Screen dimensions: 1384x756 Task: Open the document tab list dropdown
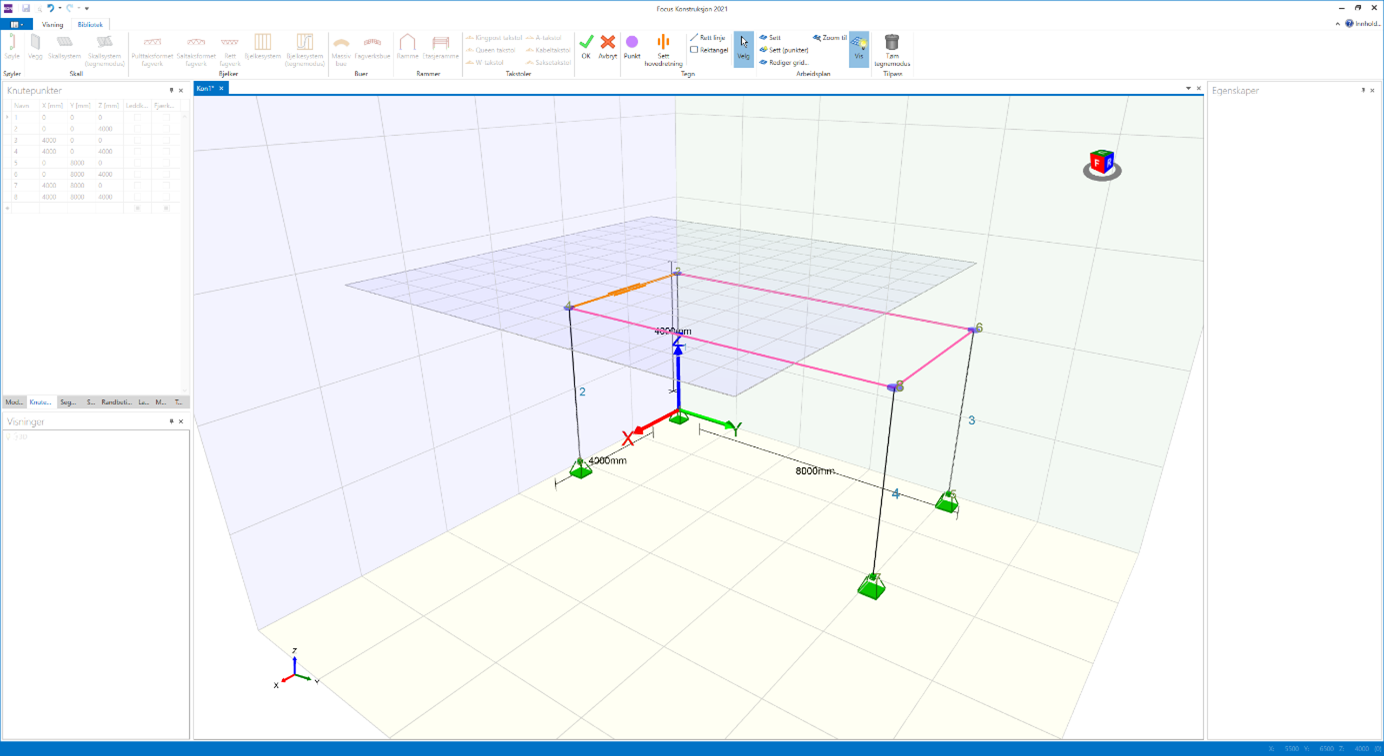(x=1188, y=88)
